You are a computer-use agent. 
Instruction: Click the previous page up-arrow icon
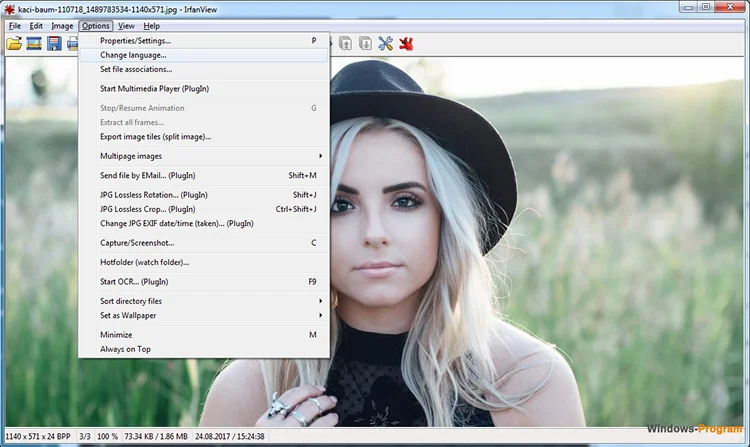point(345,43)
